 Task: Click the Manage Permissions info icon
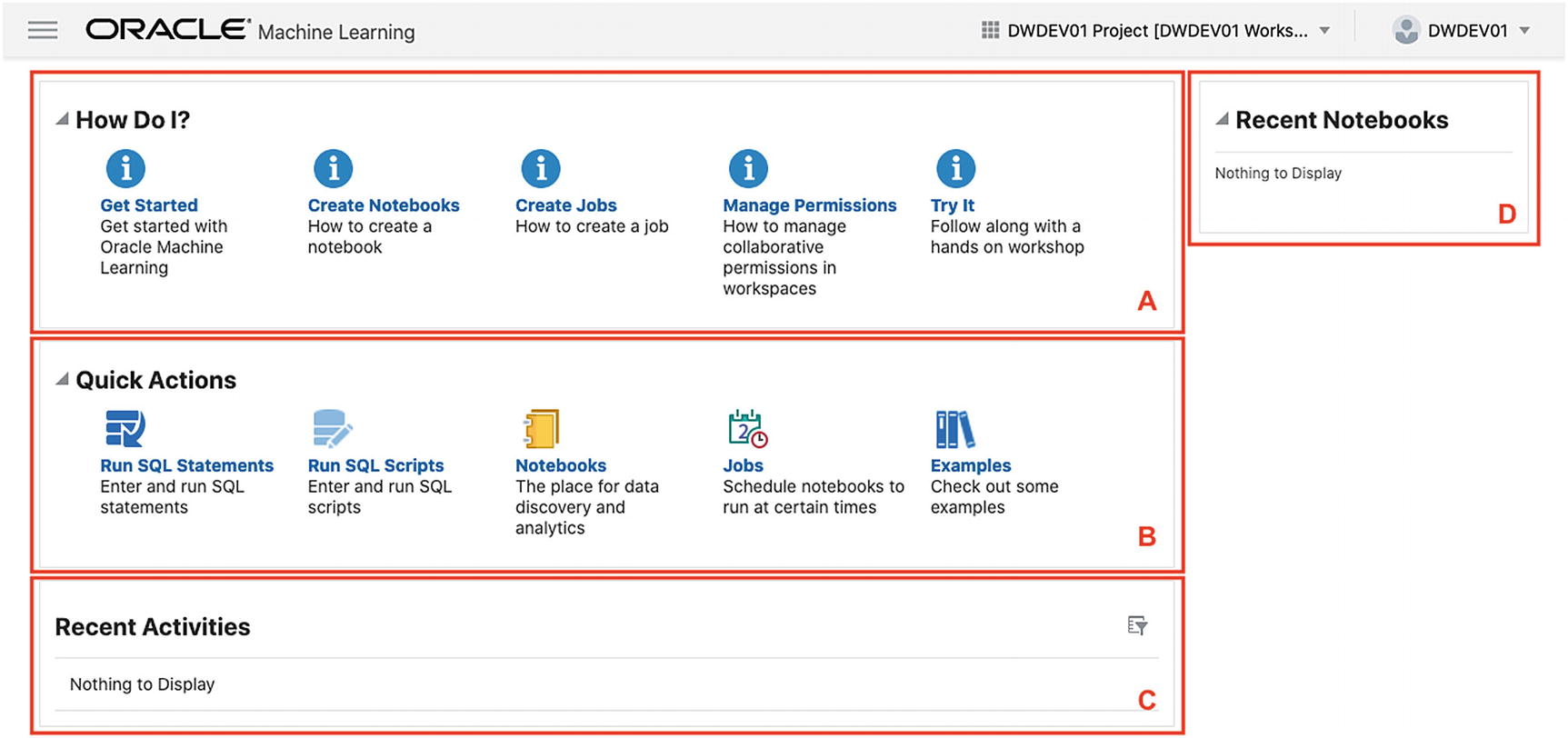[749, 168]
